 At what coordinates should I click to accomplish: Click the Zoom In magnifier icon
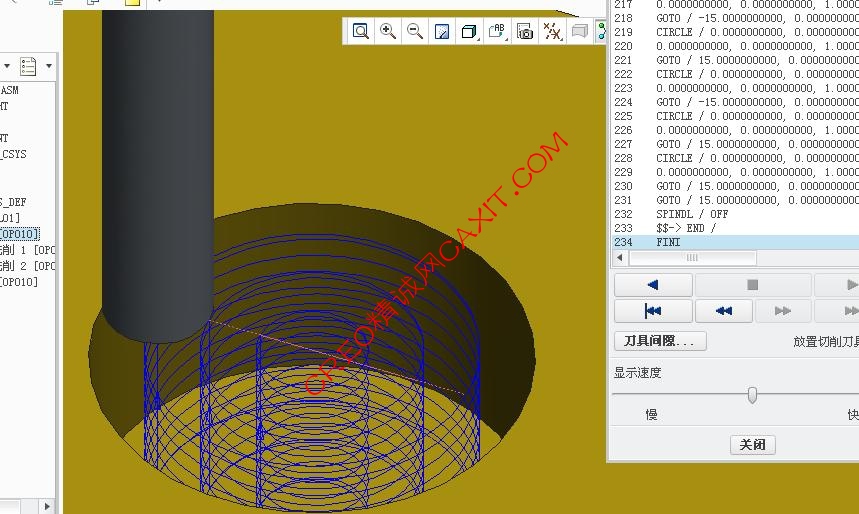[x=388, y=31]
